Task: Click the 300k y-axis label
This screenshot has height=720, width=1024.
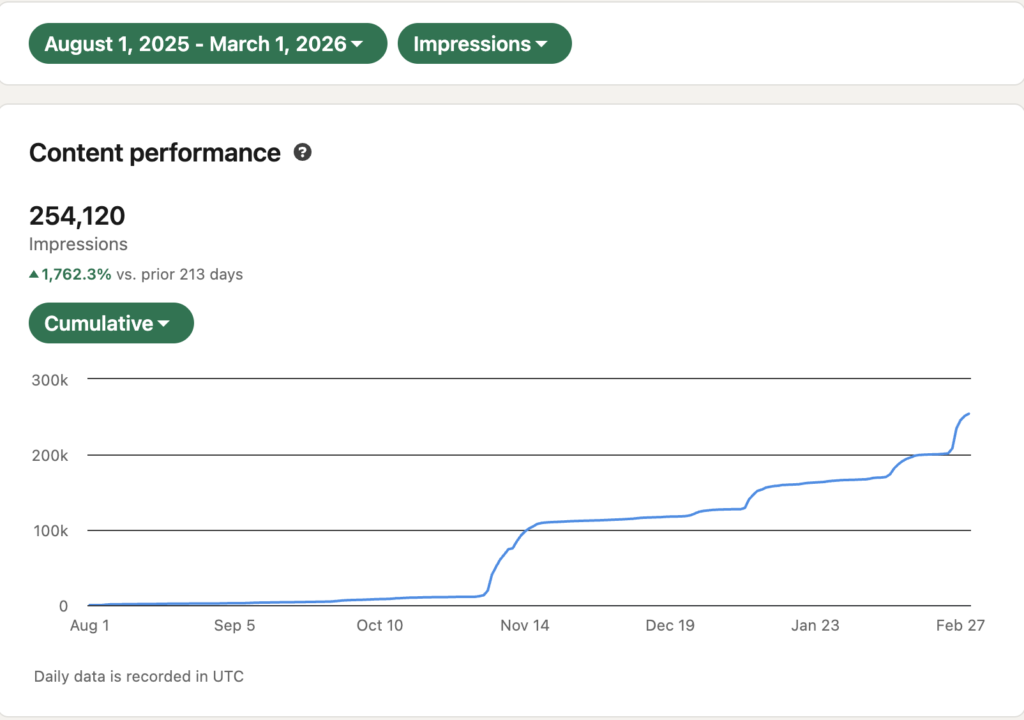Action: [49, 379]
